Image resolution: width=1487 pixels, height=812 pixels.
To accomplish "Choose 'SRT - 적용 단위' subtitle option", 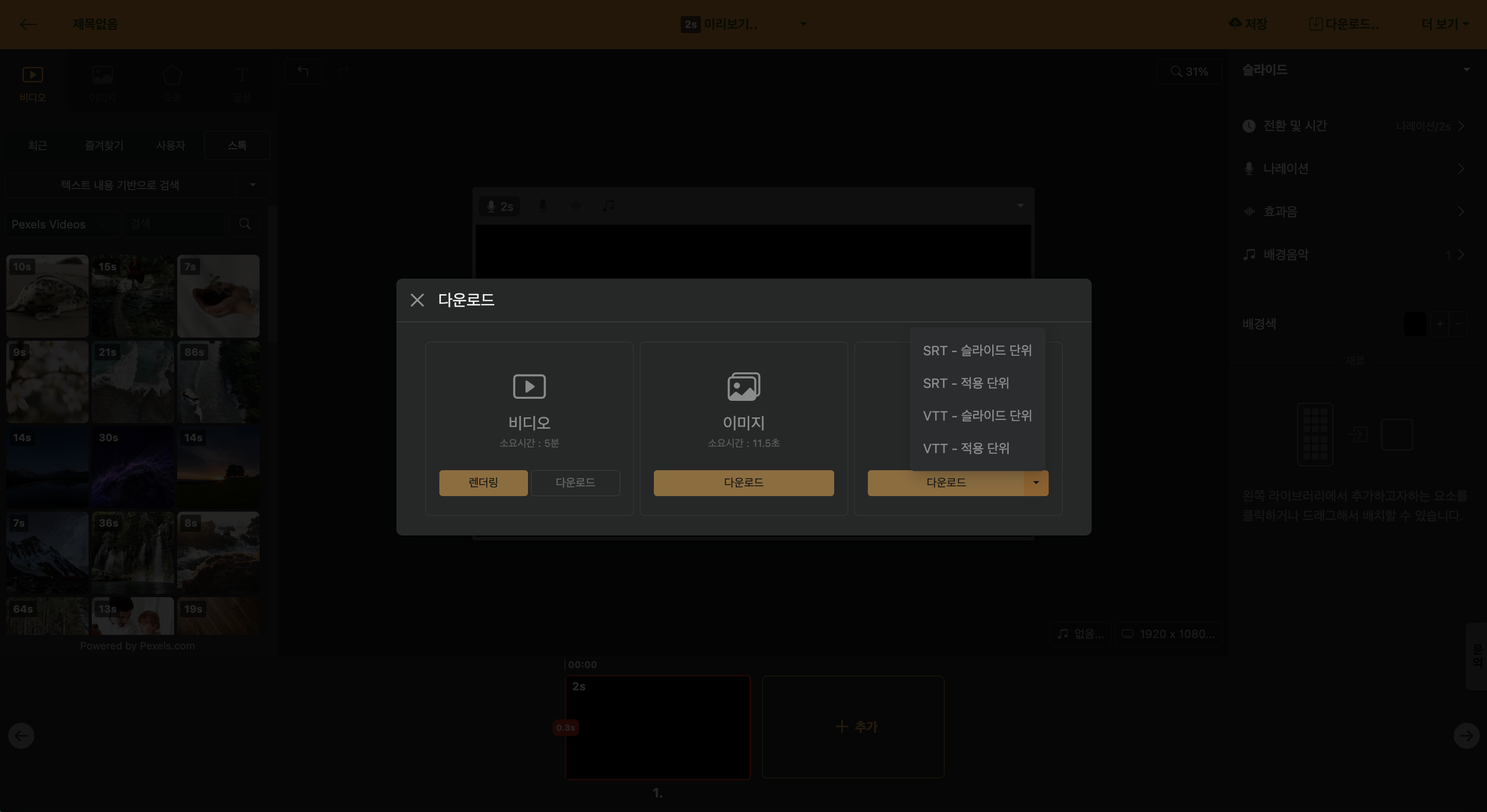I will pyautogui.click(x=966, y=383).
